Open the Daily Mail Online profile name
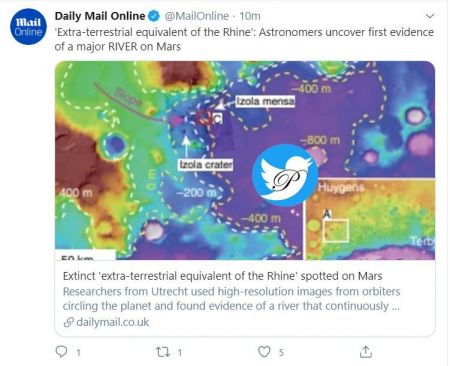Viewport: 450px width, 366px height. 100,16
